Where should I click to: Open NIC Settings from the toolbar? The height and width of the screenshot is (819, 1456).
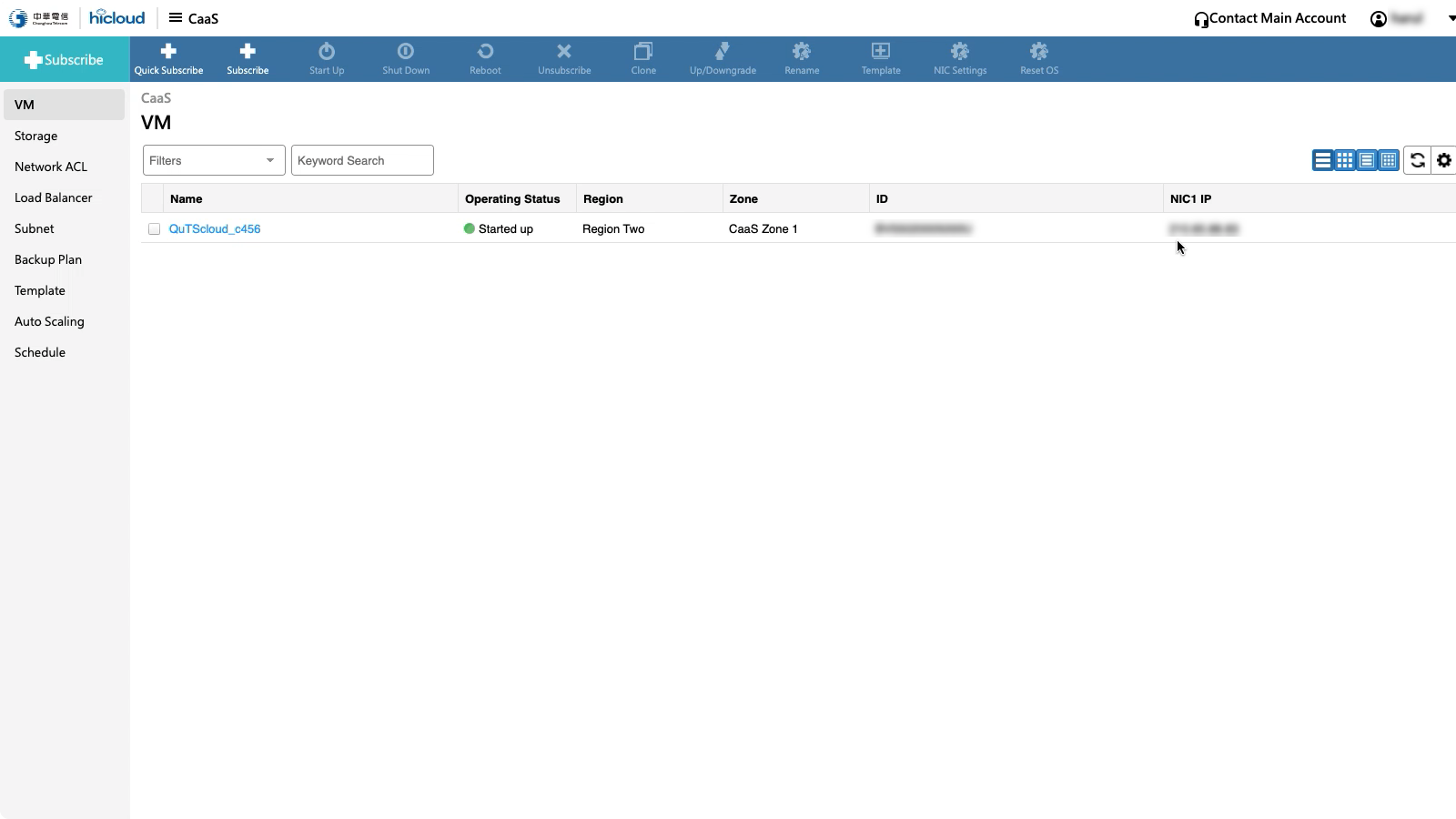tap(959, 52)
